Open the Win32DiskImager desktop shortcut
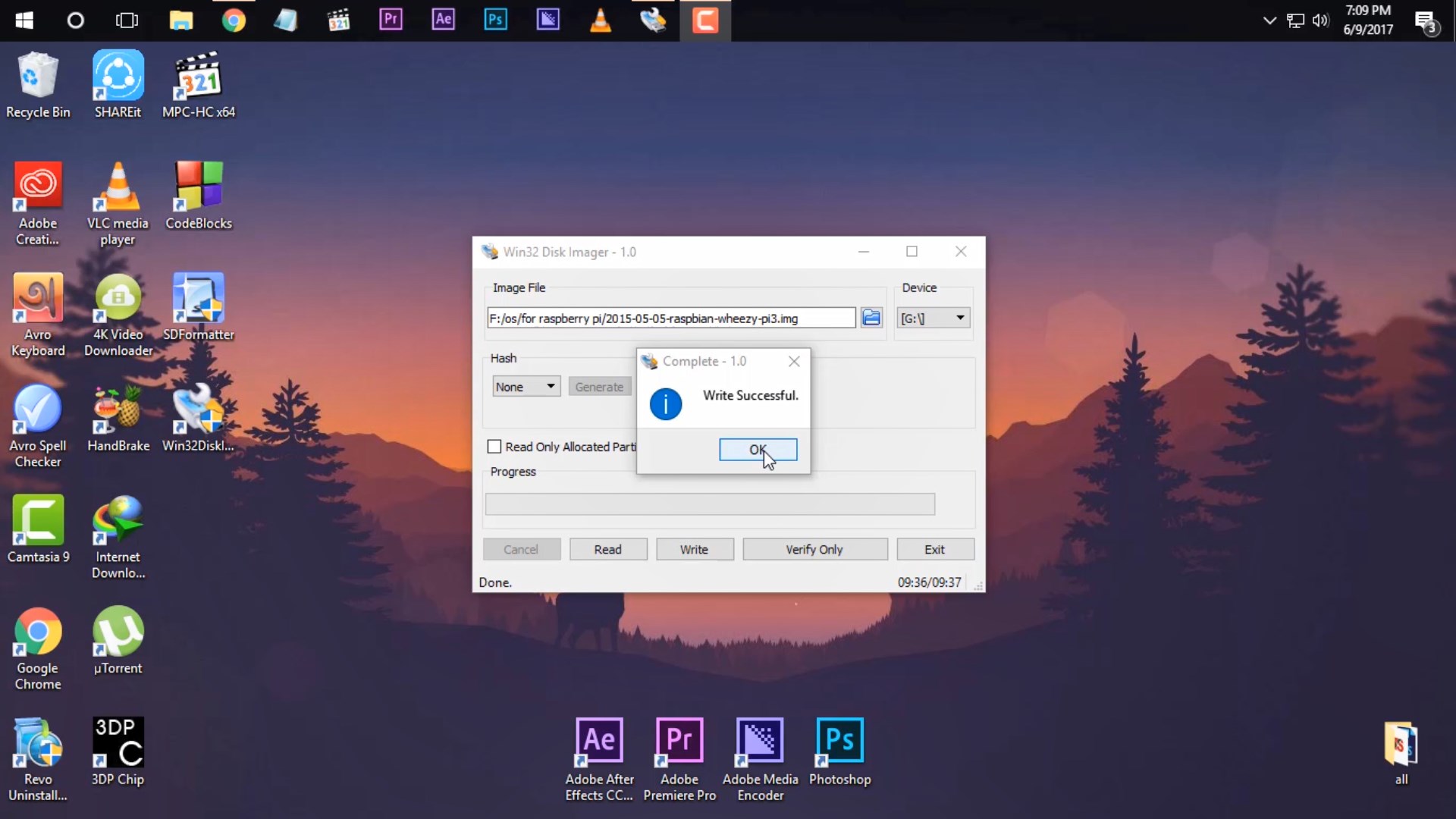The width and height of the screenshot is (1456, 819). point(199,419)
